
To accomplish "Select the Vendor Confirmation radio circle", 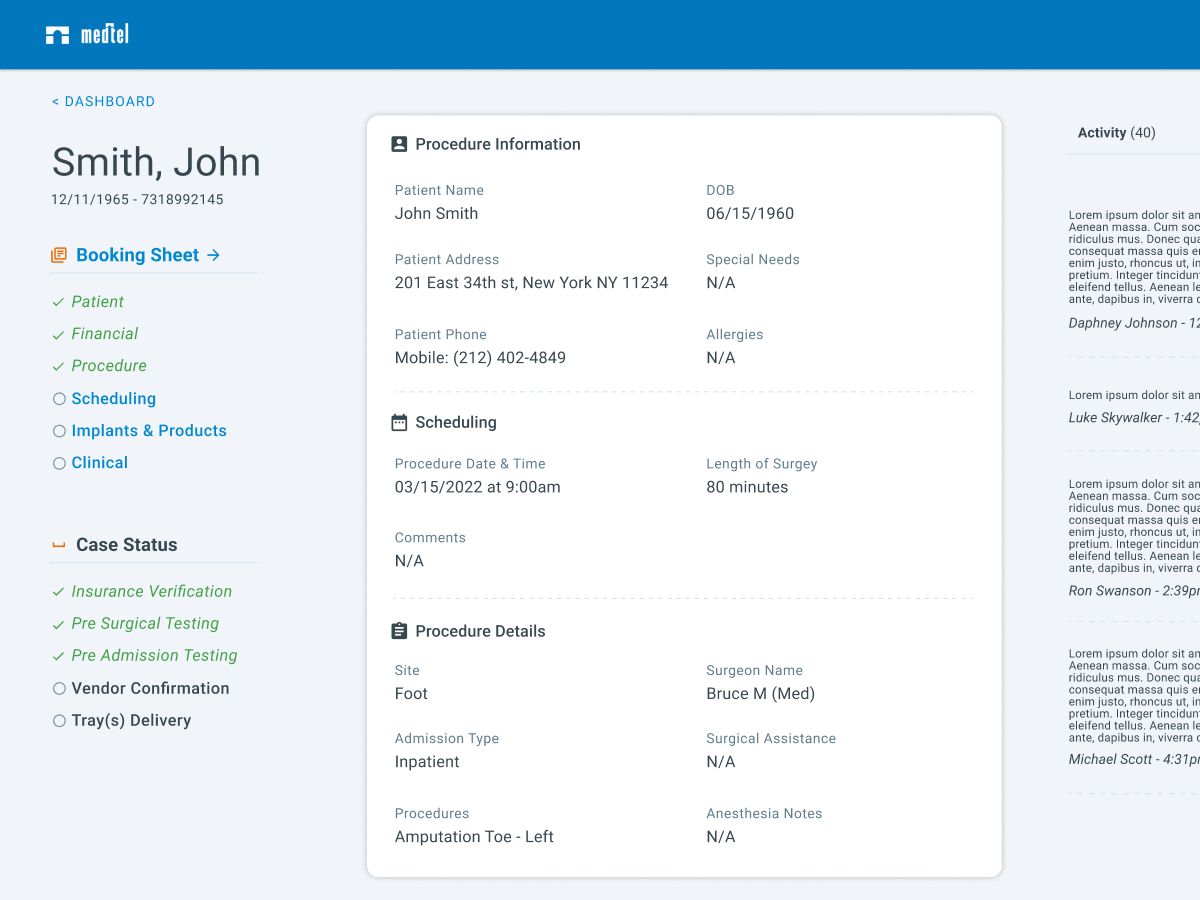I will tap(59, 689).
